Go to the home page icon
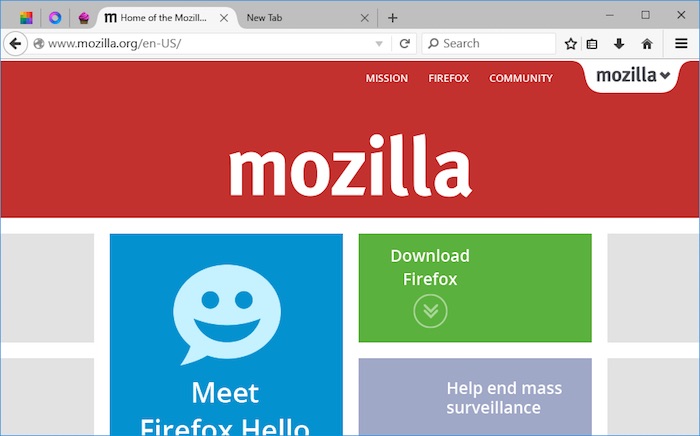This screenshot has height=436, width=700. (x=647, y=44)
